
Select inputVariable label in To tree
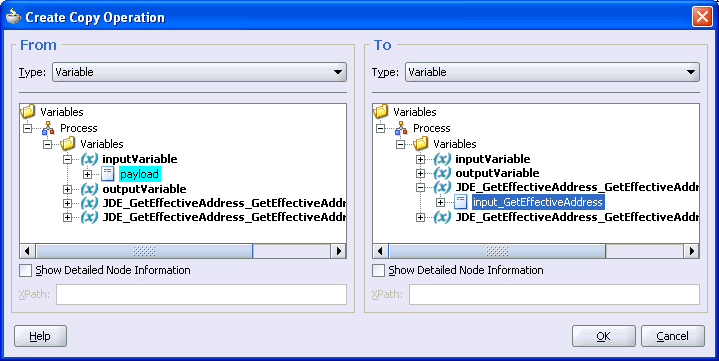(493, 159)
